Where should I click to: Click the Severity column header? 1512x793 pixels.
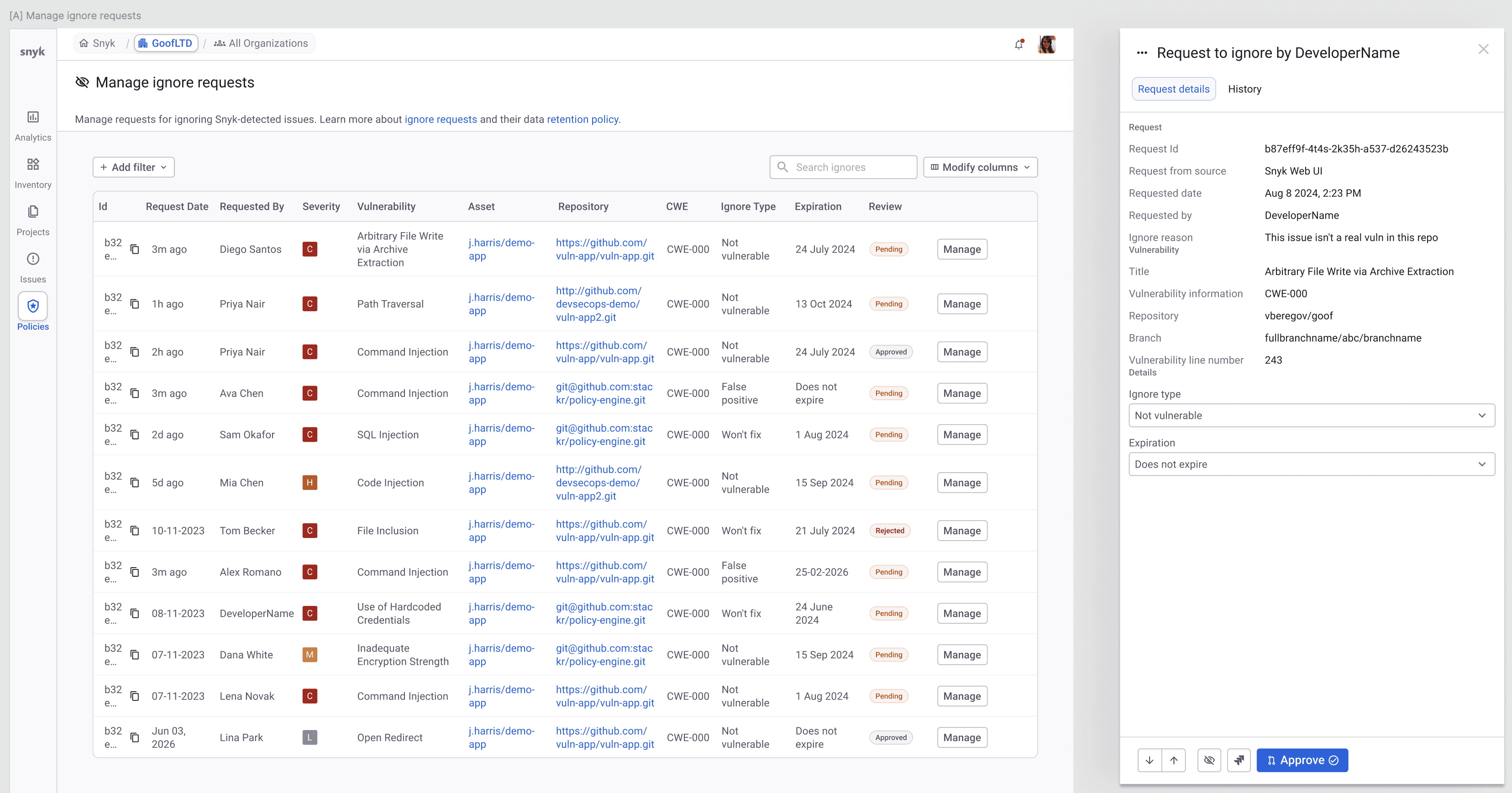coord(321,206)
